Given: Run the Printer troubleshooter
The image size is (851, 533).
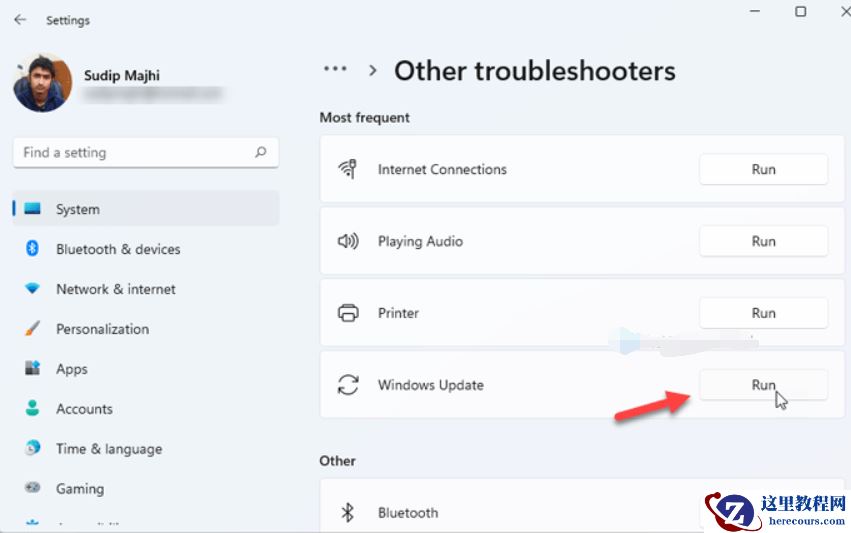Looking at the screenshot, I should tap(763, 313).
